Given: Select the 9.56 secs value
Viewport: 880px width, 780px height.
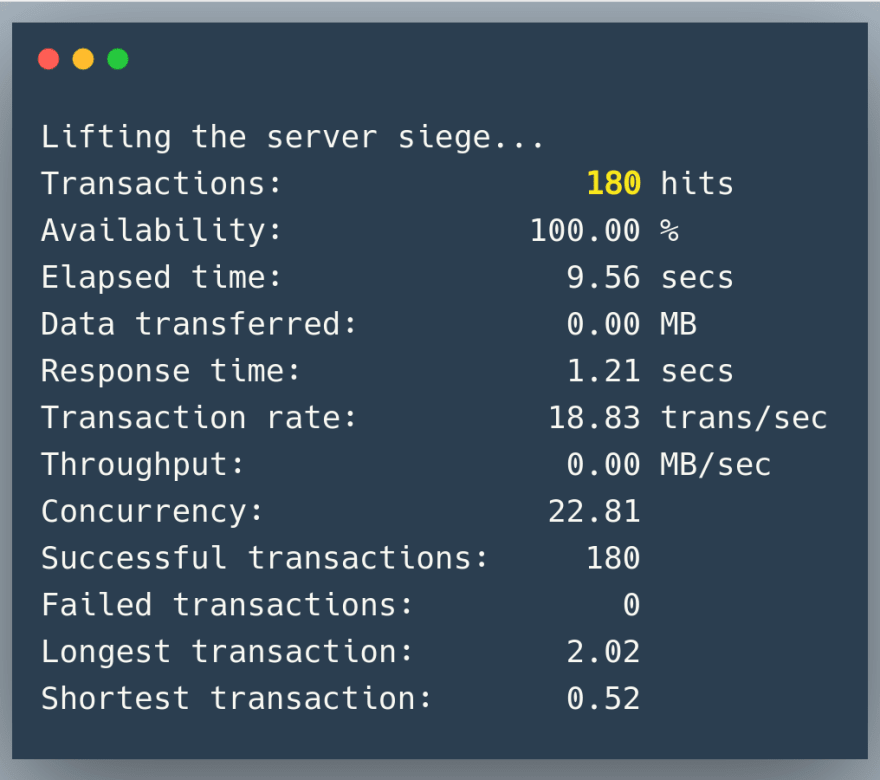Looking at the screenshot, I should pos(650,277).
